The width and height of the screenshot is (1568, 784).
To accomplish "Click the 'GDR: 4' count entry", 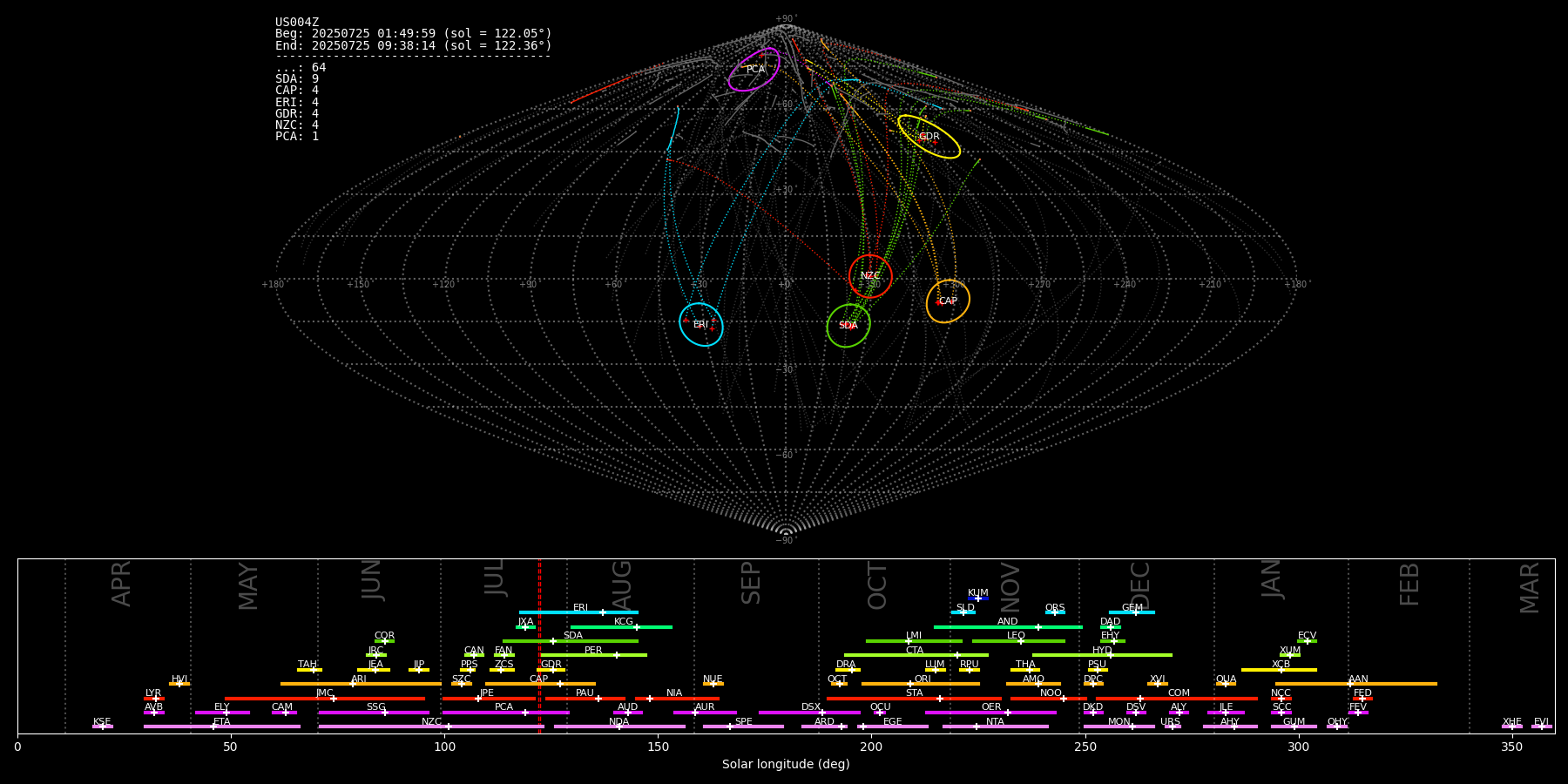I will [297, 113].
